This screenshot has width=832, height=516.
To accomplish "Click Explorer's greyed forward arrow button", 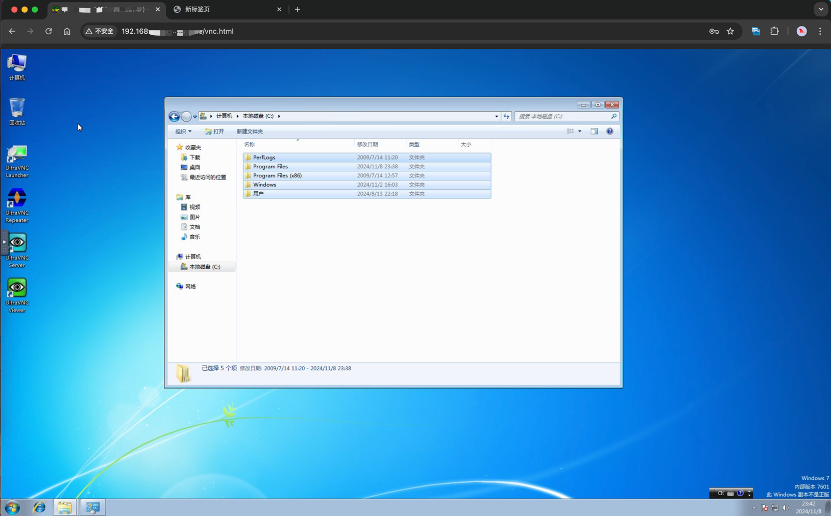I will point(186,116).
